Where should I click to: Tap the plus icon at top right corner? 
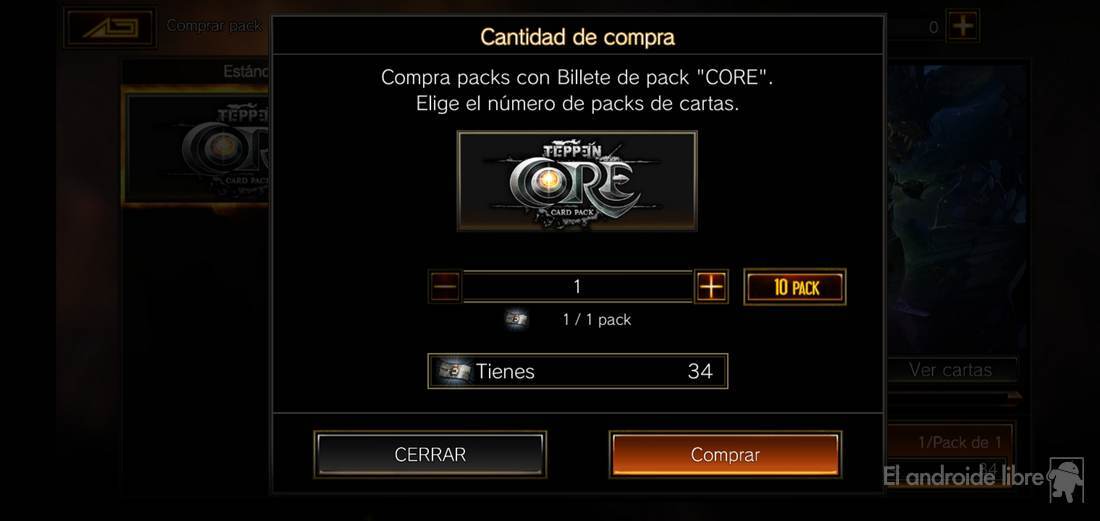click(x=963, y=27)
